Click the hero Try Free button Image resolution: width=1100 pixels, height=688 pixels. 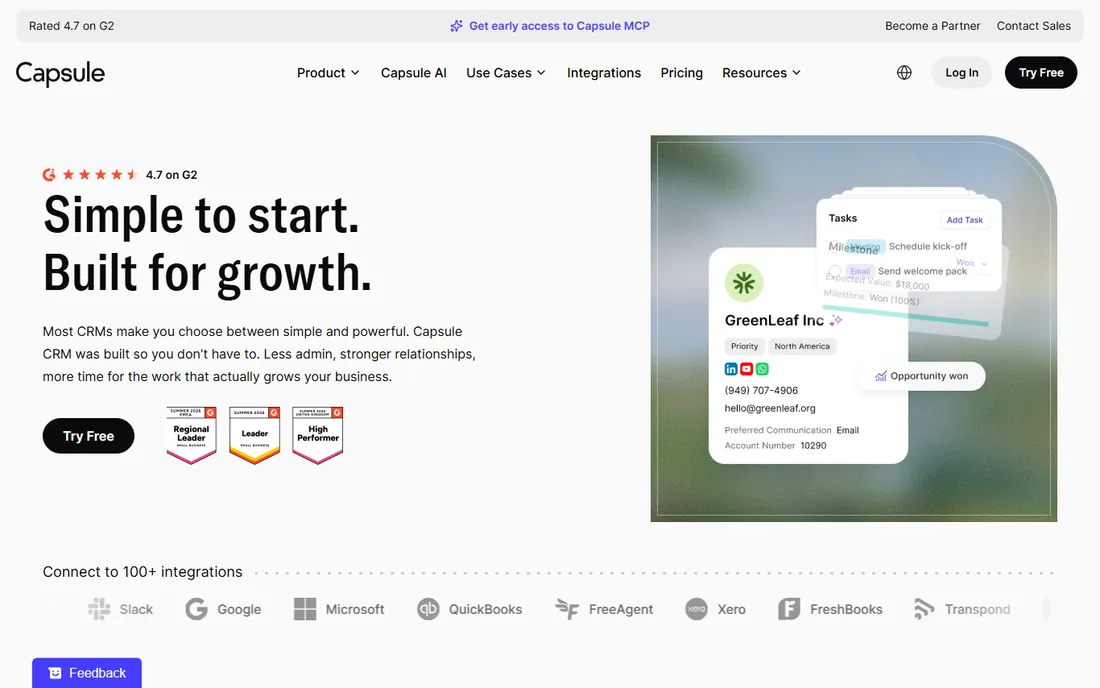pyautogui.click(x=88, y=436)
